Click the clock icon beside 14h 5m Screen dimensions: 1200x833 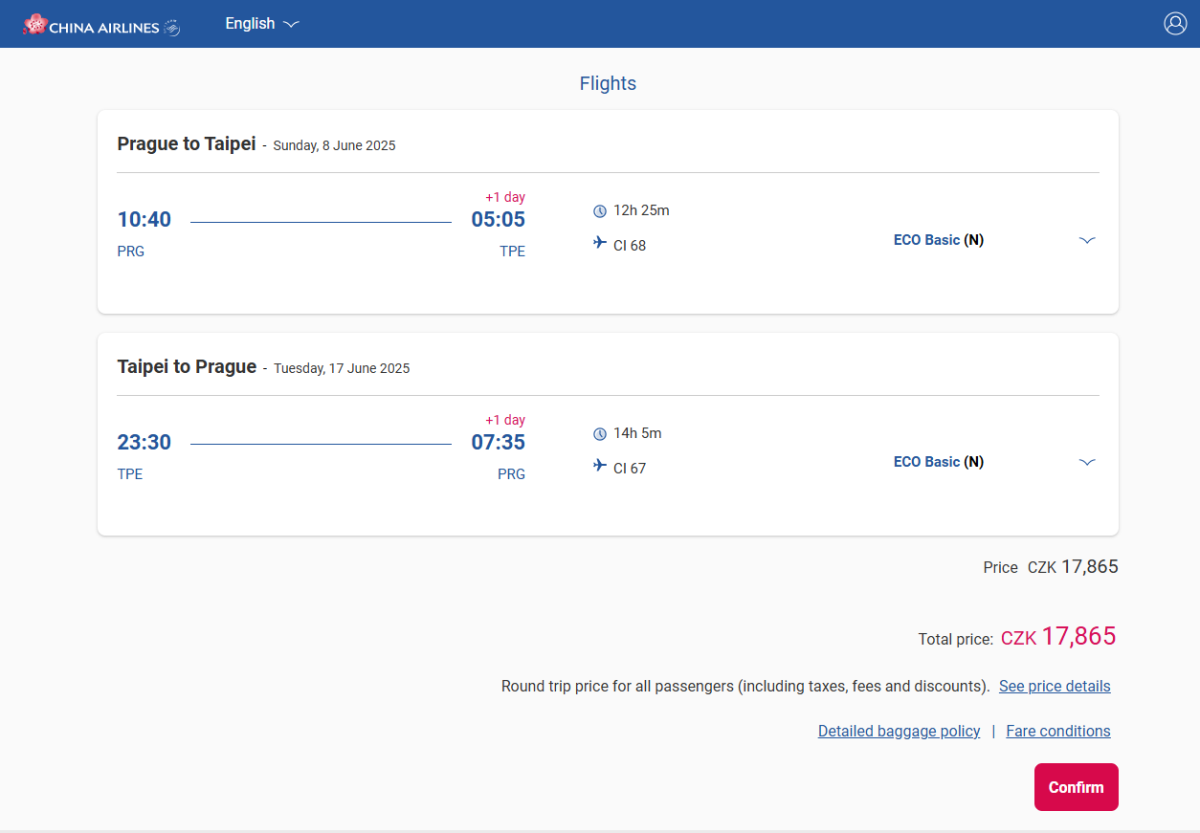click(x=600, y=434)
